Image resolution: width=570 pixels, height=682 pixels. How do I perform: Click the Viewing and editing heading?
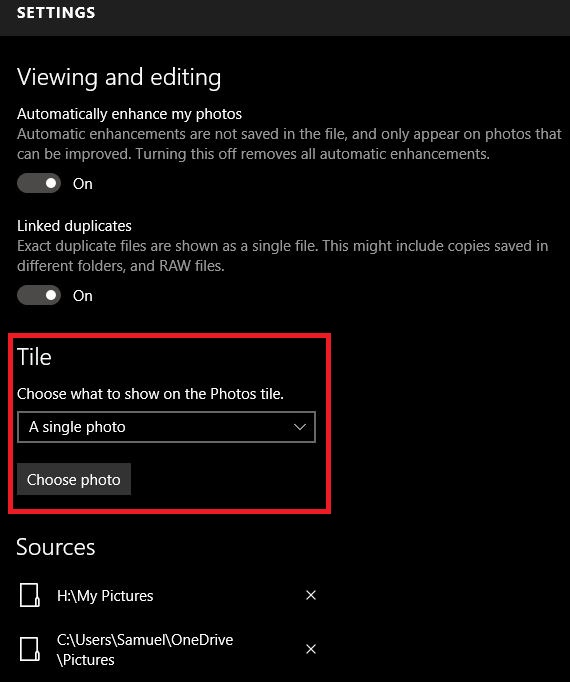coord(119,77)
